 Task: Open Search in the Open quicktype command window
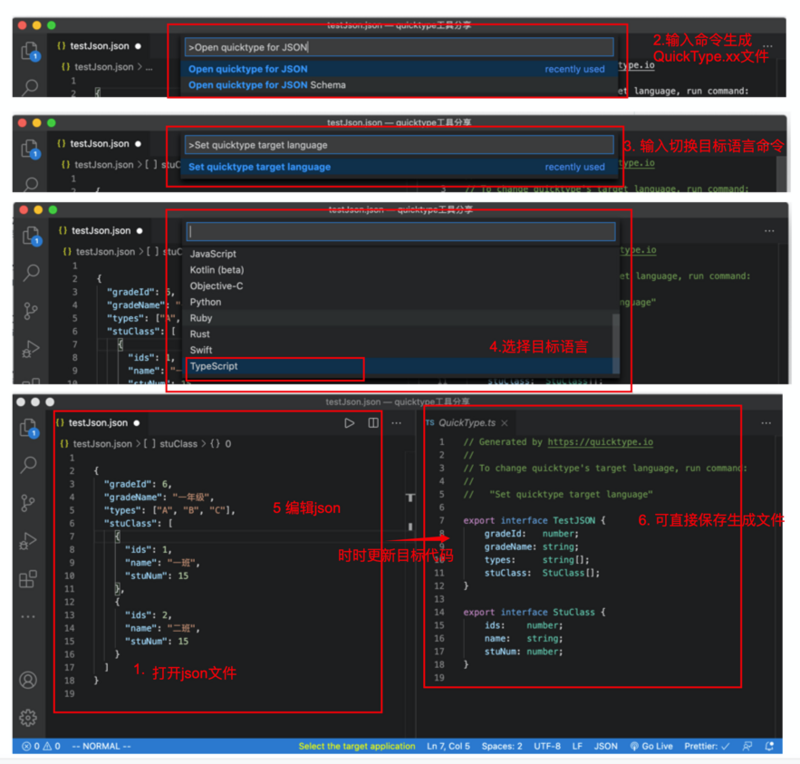(30, 87)
